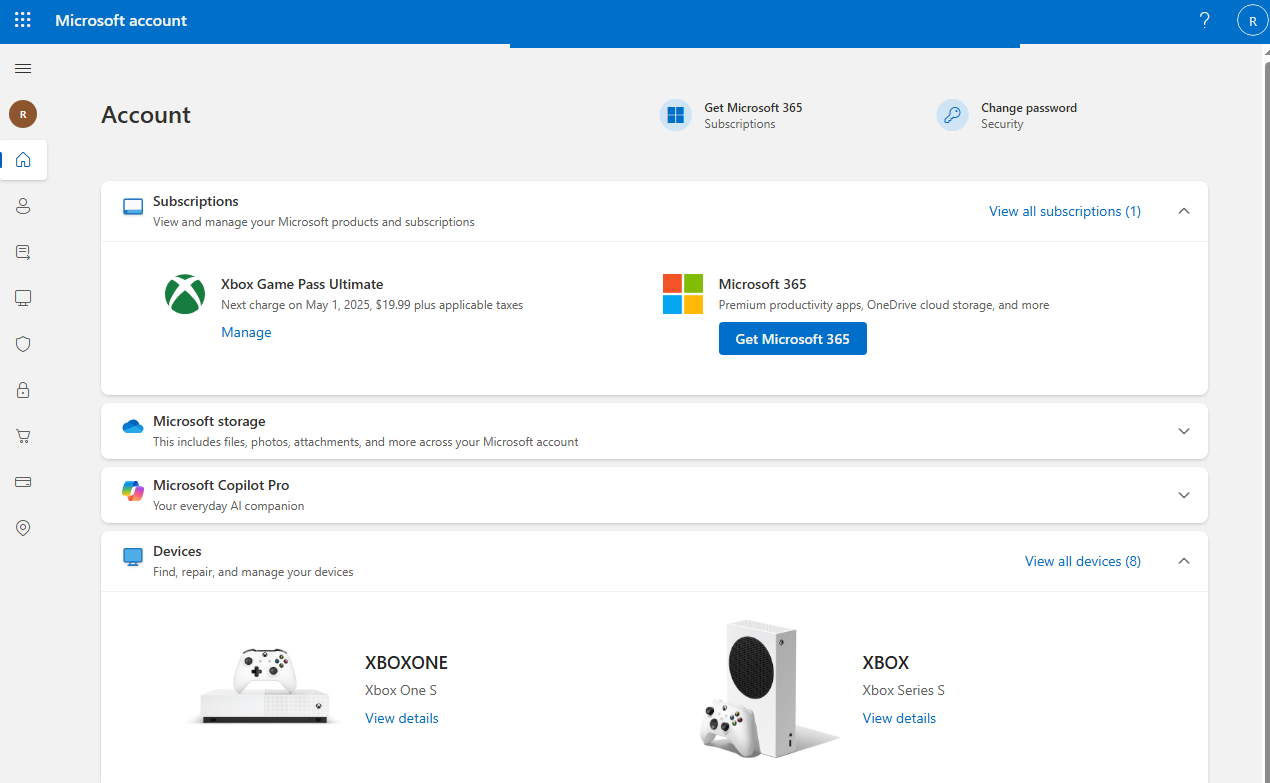Open Your info person icon in sidebar

(23, 206)
